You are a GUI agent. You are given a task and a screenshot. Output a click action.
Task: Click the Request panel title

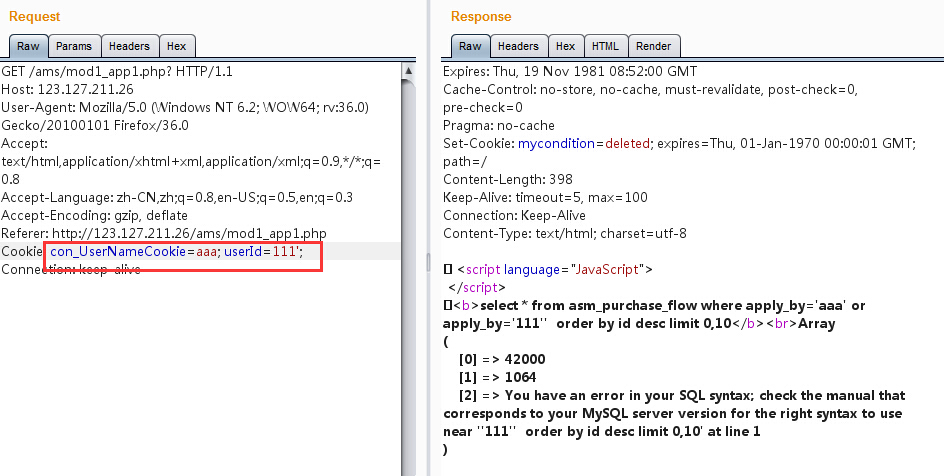pyautogui.click(x=35, y=17)
